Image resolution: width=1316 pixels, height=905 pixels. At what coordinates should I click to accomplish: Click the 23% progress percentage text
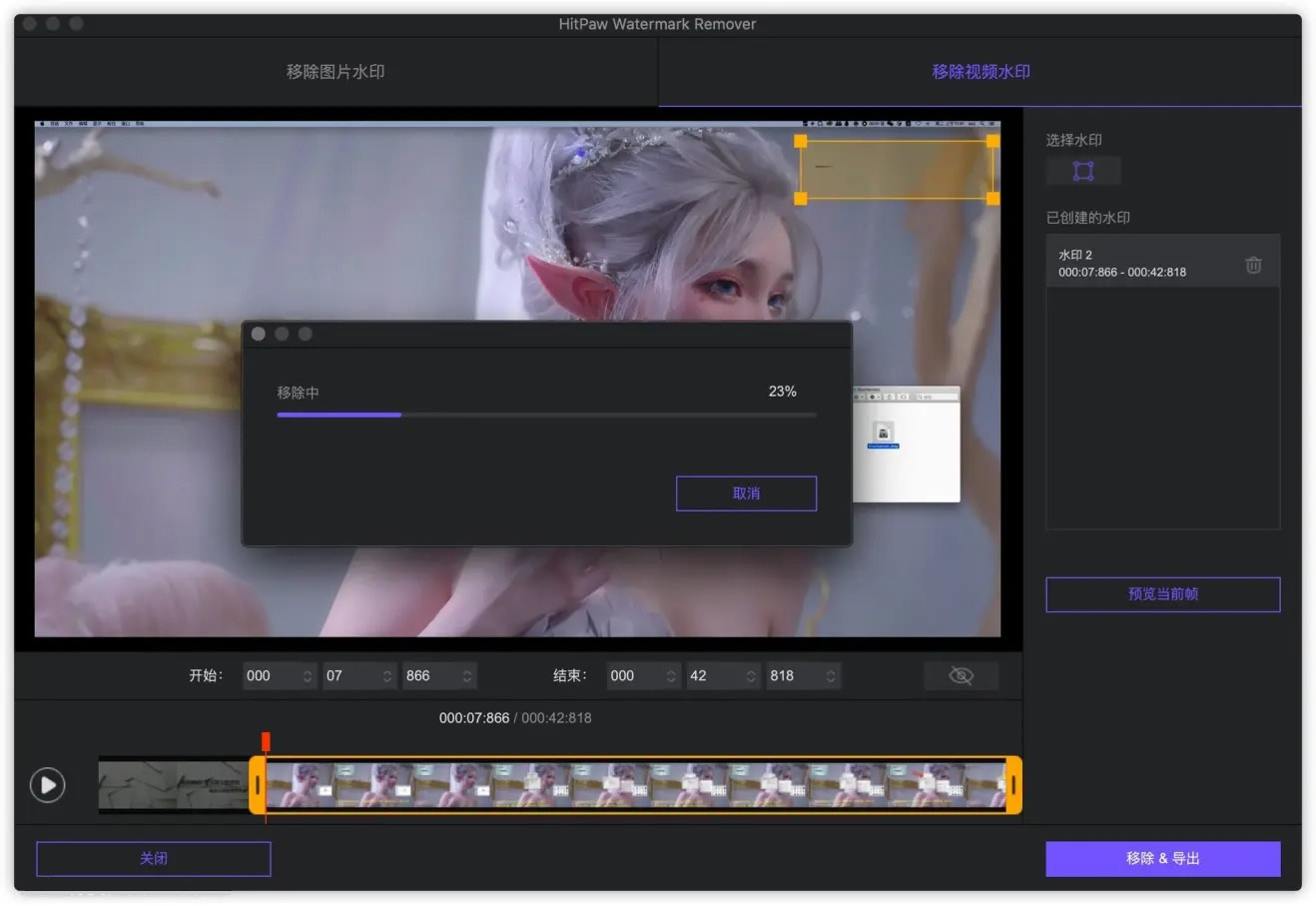click(x=782, y=392)
